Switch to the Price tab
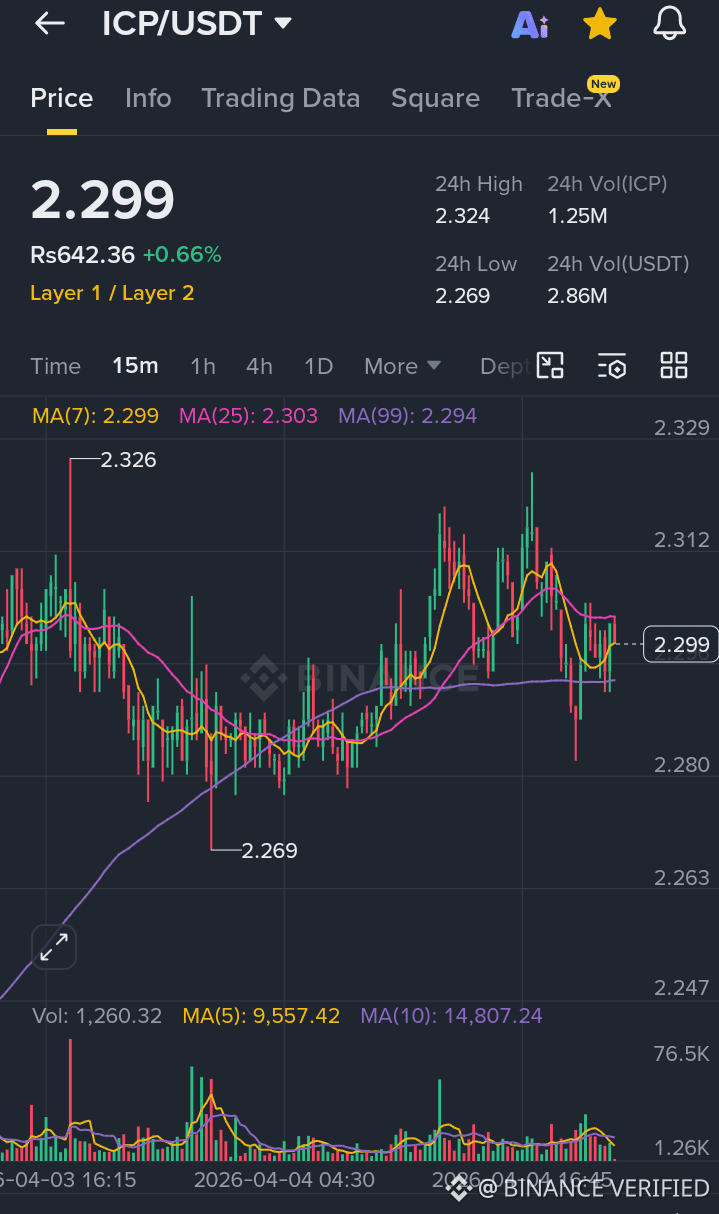 tap(62, 98)
